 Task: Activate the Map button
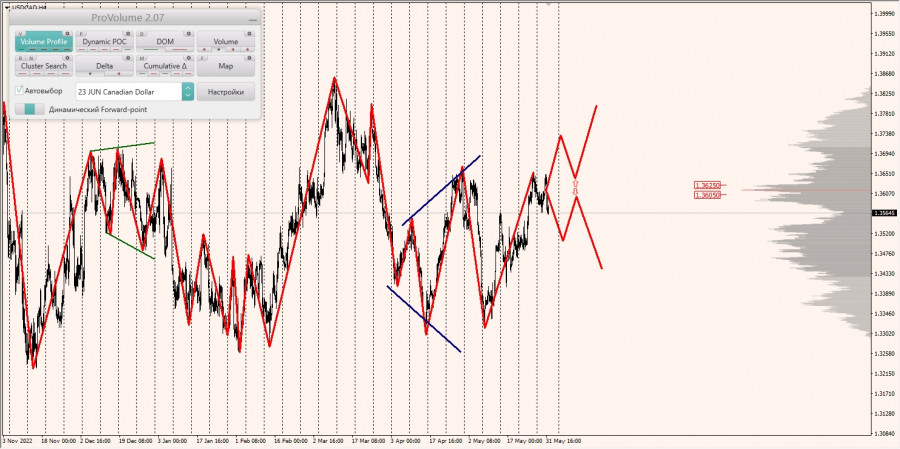point(226,65)
